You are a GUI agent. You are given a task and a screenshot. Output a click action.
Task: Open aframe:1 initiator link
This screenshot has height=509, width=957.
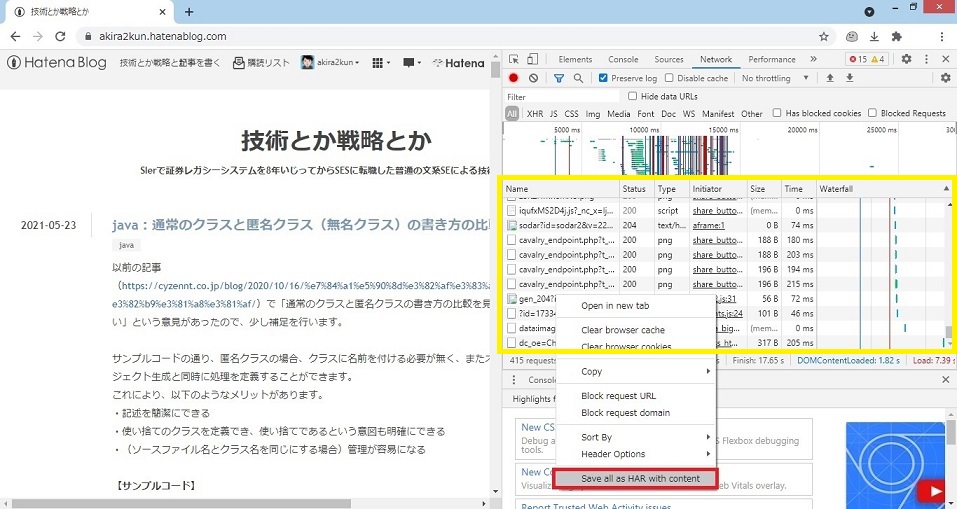pos(709,225)
